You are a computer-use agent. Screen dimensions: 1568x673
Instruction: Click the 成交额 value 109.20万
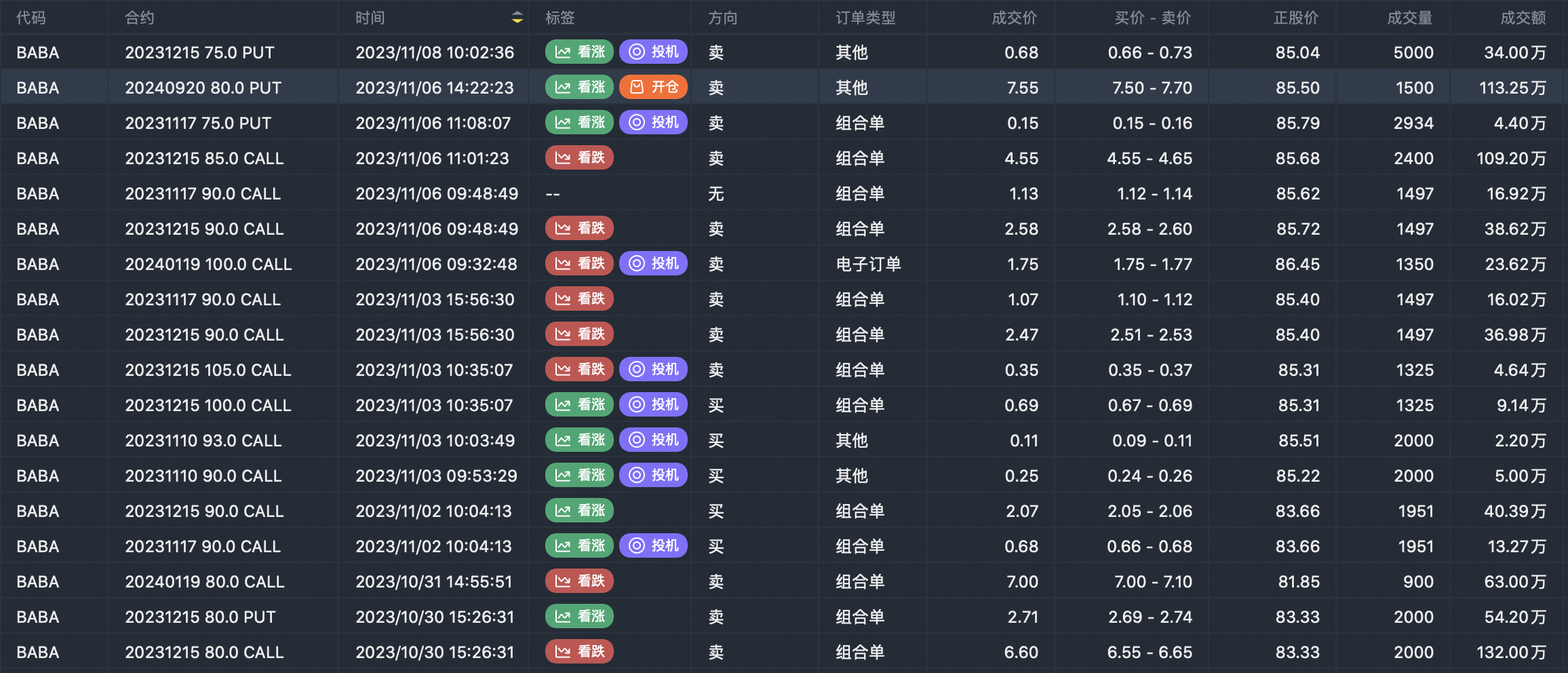[x=1512, y=158]
